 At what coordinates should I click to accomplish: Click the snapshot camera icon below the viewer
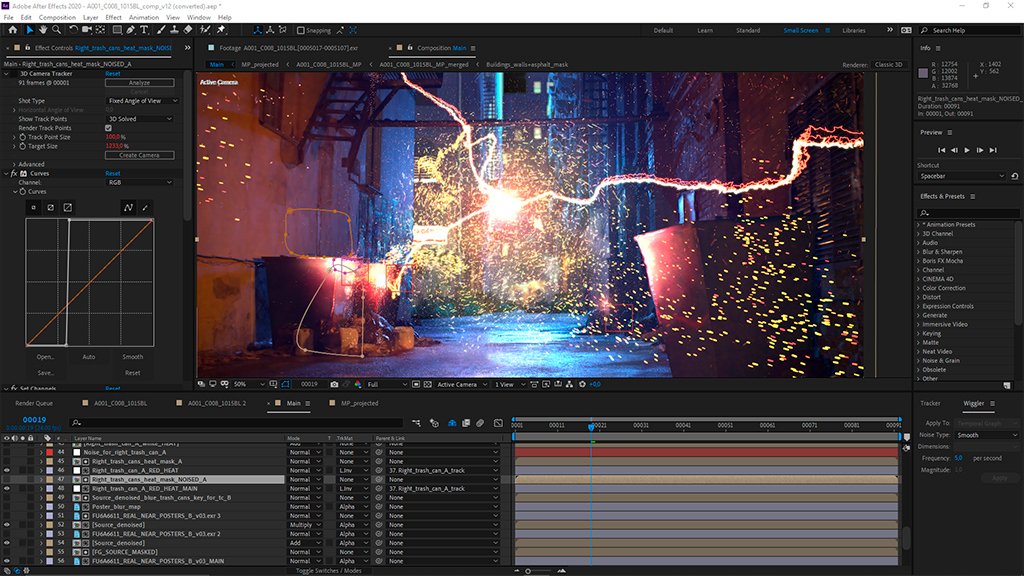334,384
